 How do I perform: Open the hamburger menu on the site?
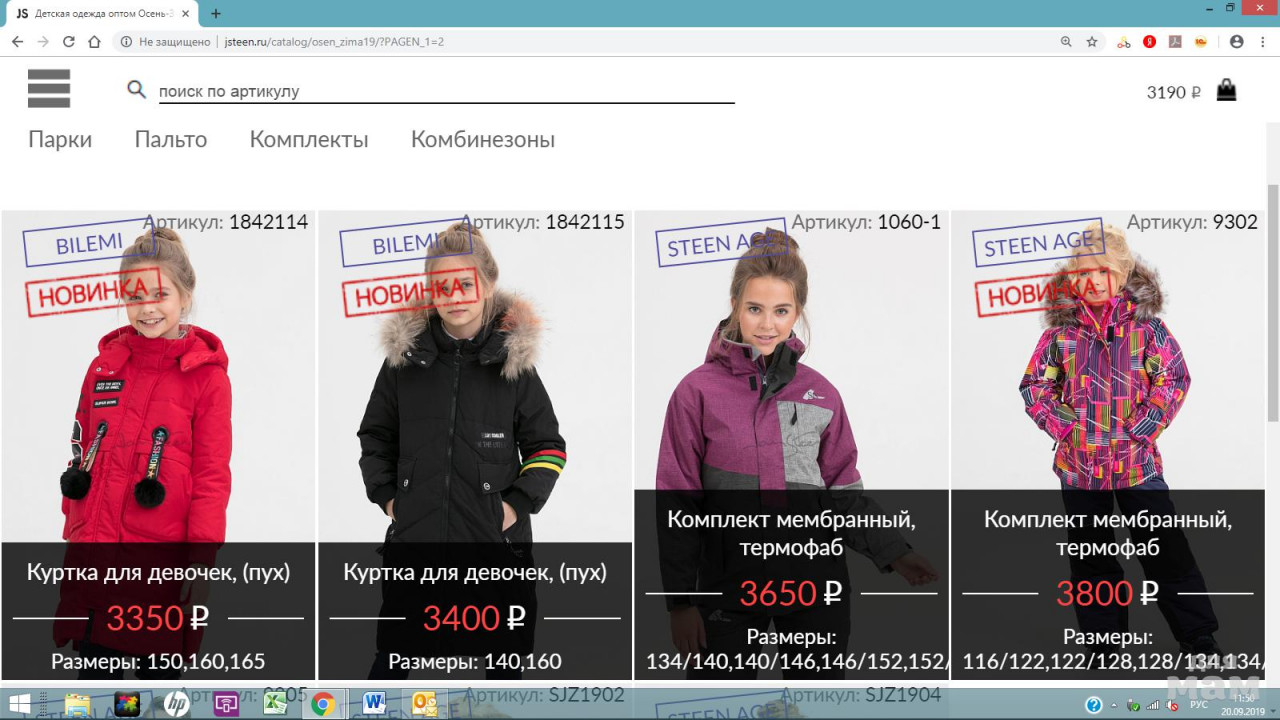click(49, 89)
